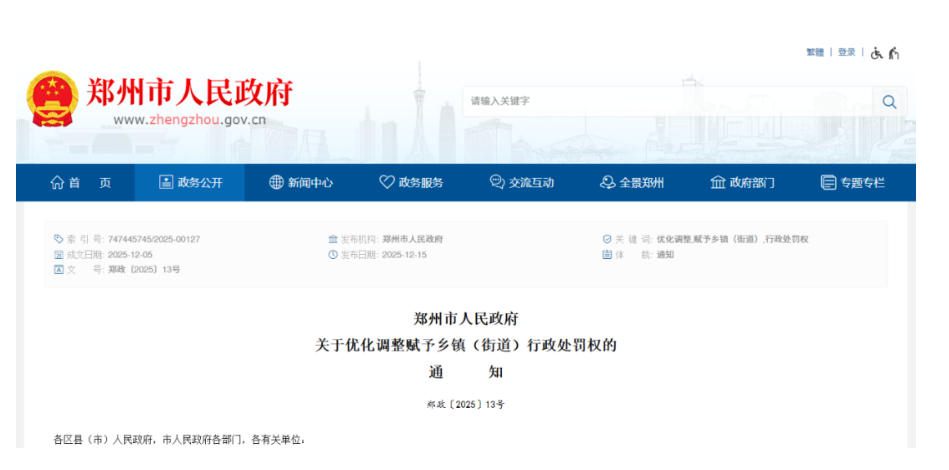Focus the 请输入关键字 search field
Viewport: 949px width, 470px height.
(x=668, y=102)
